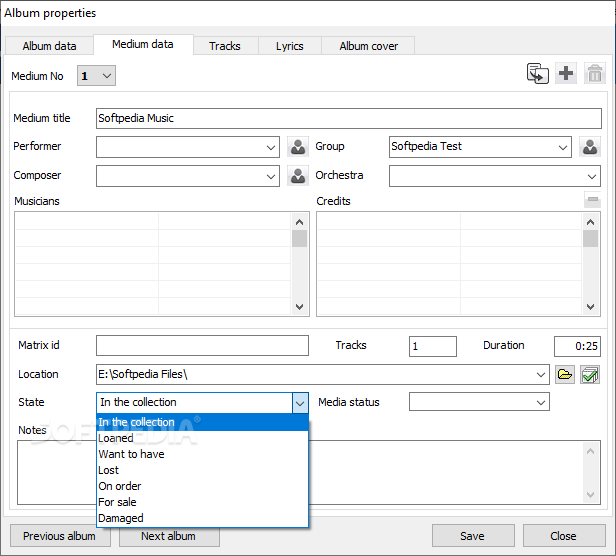Open person editor next to Performer
This screenshot has width=616, height=556.
tap(298, 147)
